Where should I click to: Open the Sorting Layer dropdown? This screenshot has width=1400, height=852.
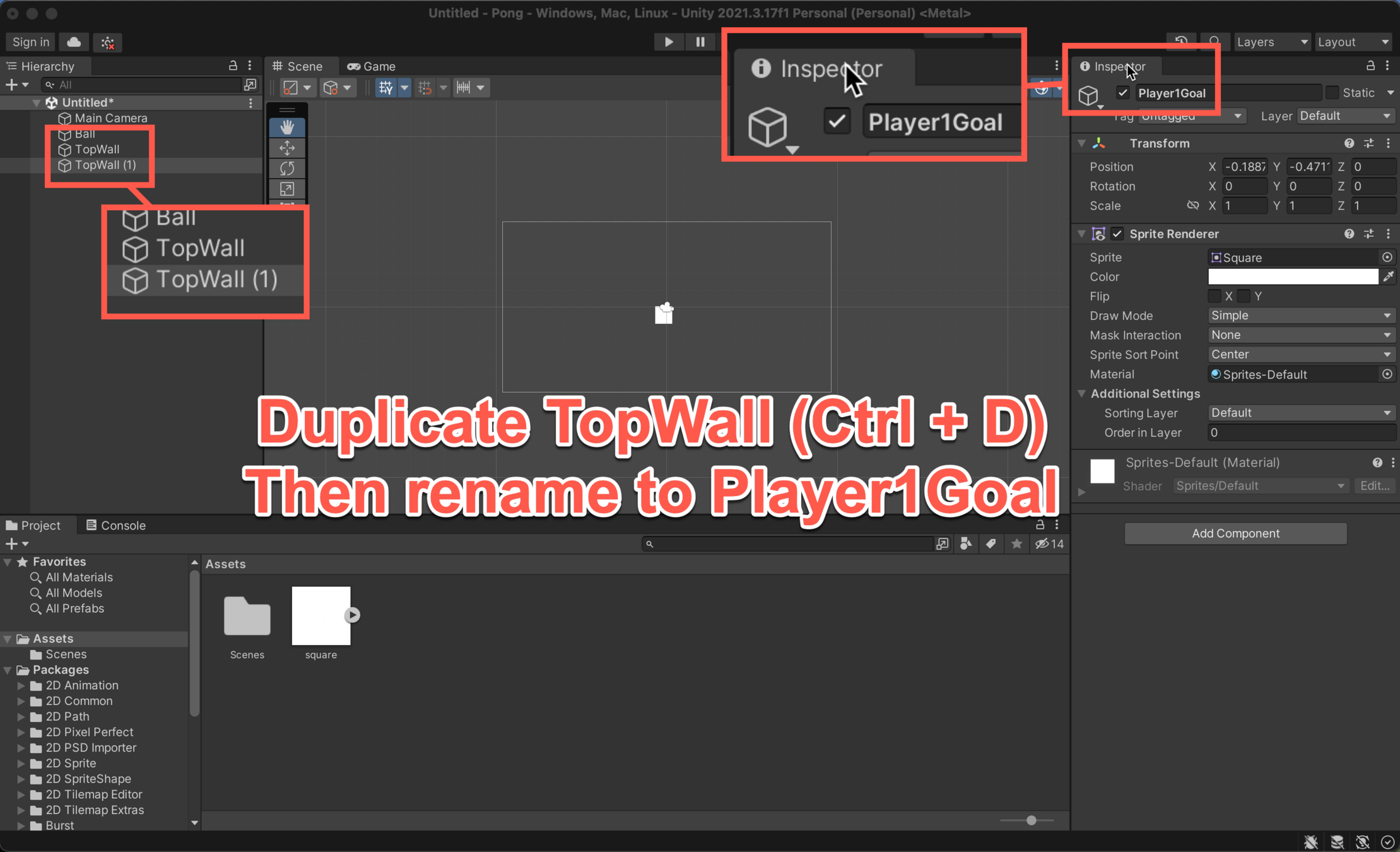[1300, 413]
